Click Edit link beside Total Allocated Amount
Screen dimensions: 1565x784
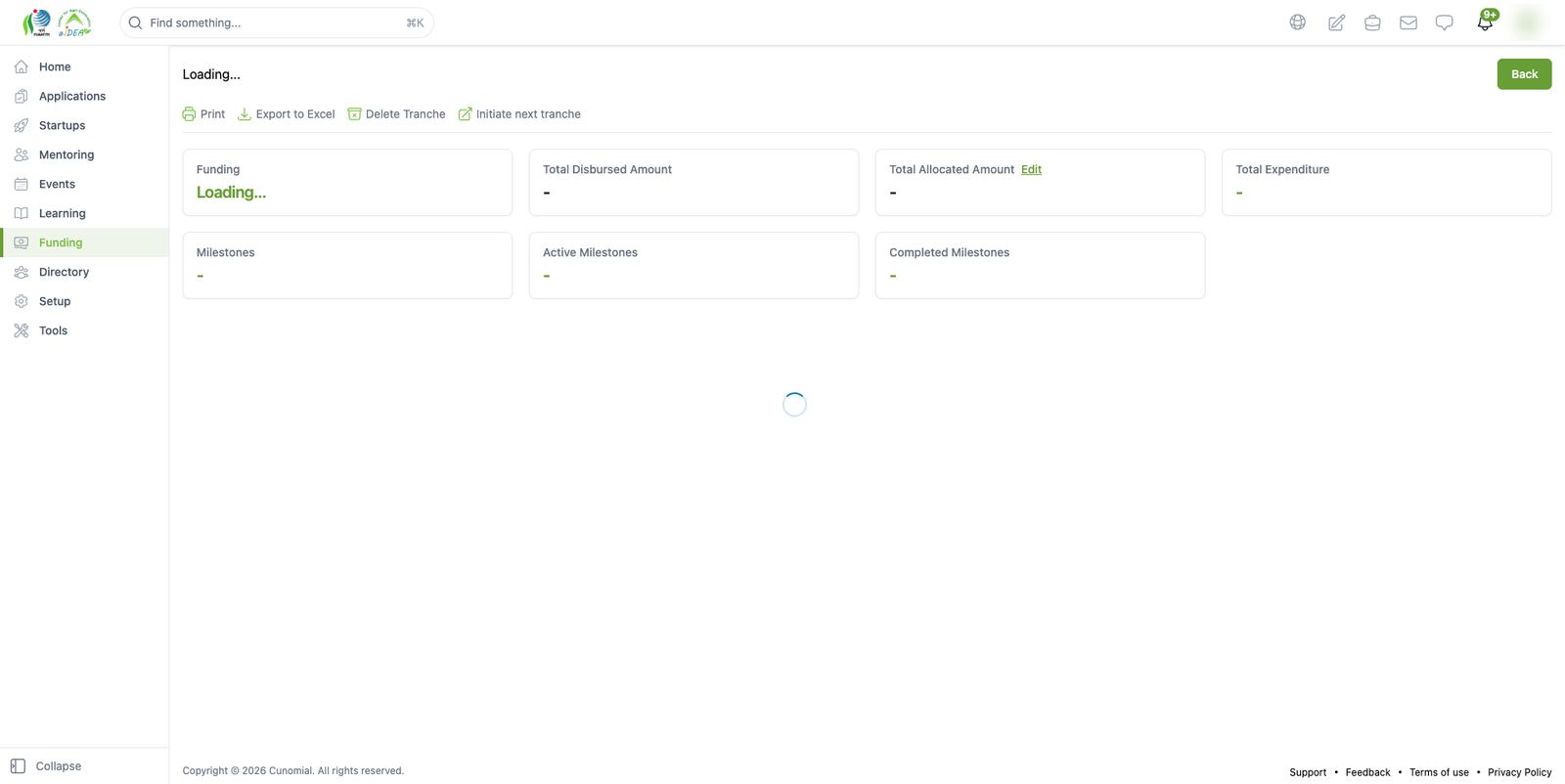pyautogui.click(x=1031, y=169)
